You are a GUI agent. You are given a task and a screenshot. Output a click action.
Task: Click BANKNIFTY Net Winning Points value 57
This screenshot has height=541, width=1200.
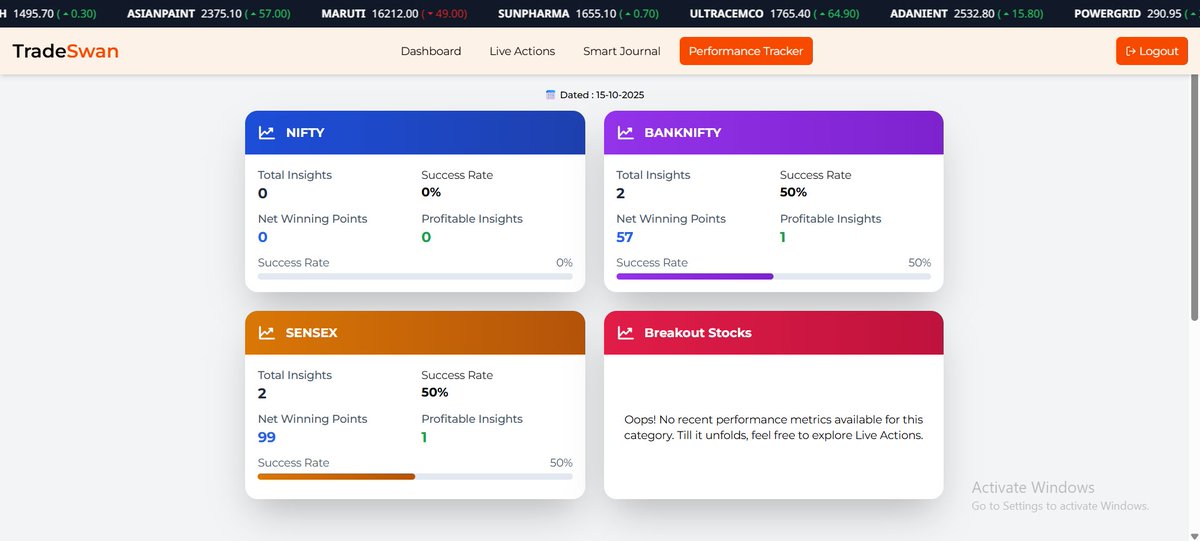[x=624, y=237]
